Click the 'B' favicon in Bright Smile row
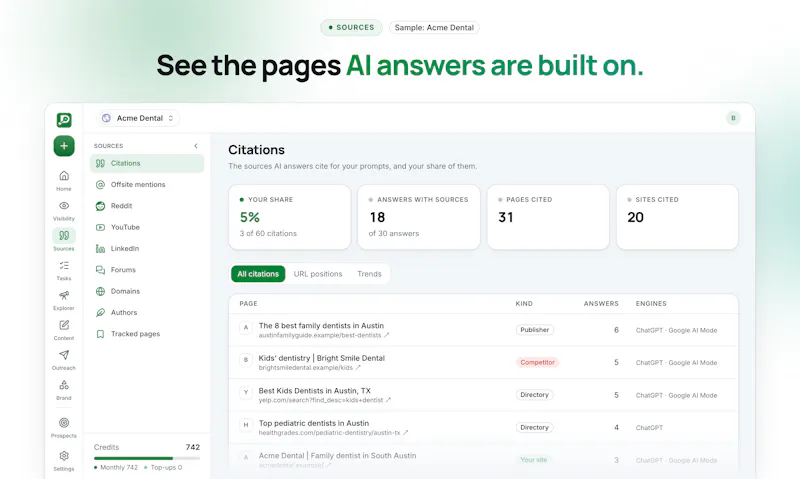This screenshot has height=479, width=800. [x=246, y=360]
